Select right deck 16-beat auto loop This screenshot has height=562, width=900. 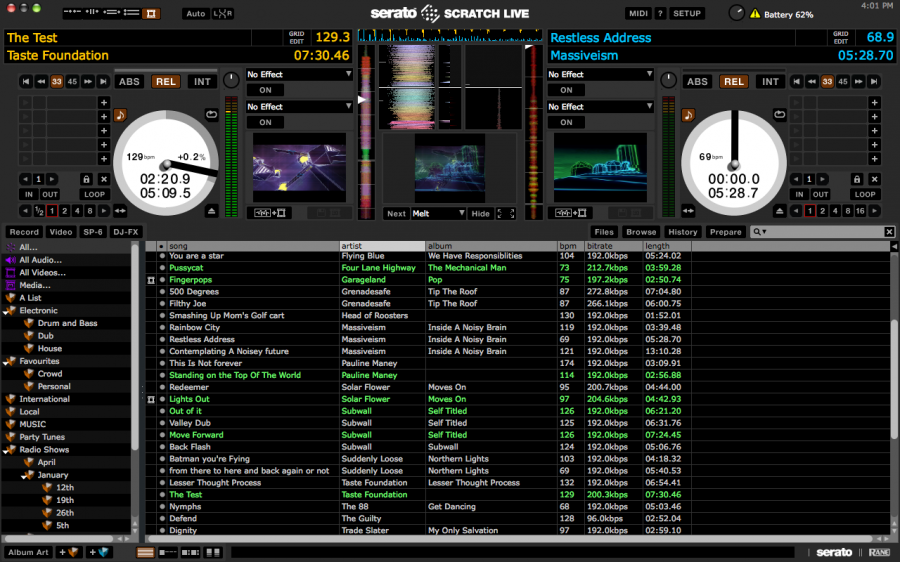point(860,211)
